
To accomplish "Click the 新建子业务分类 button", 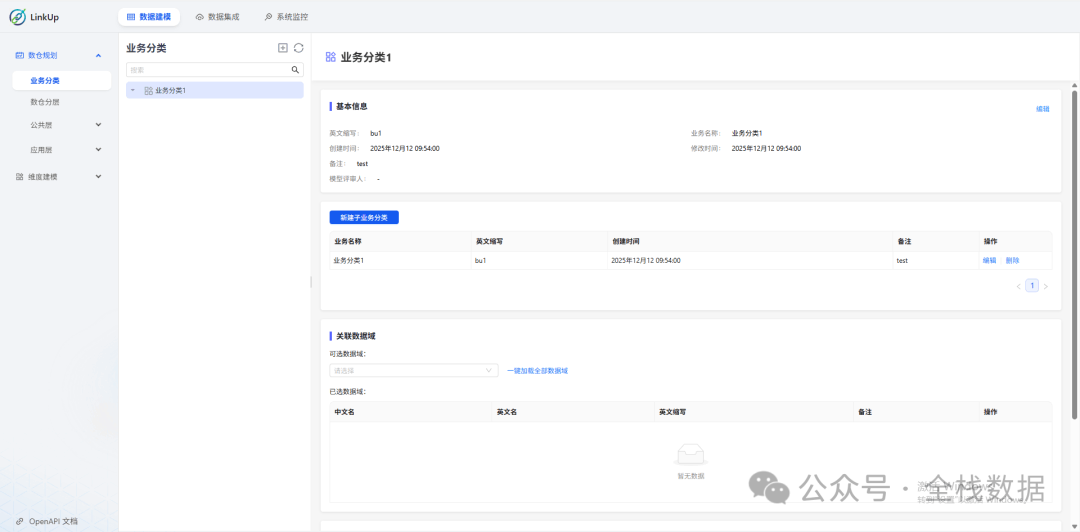I will 364,217.
